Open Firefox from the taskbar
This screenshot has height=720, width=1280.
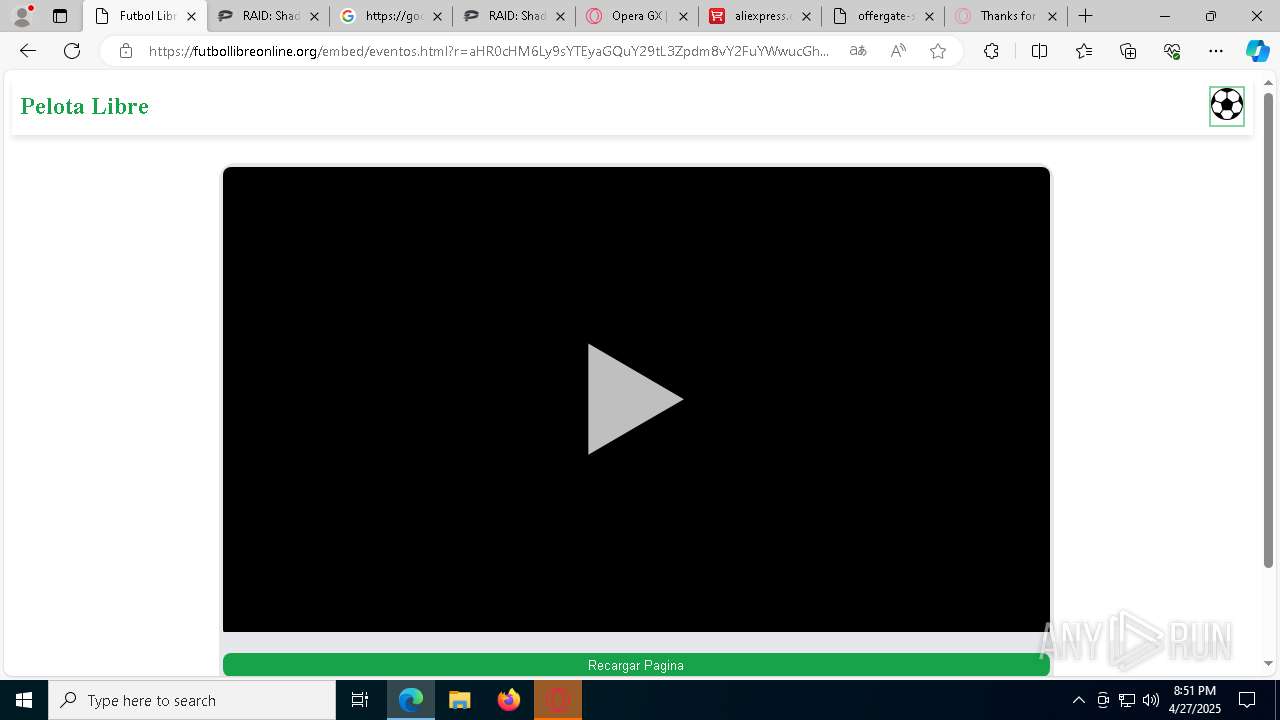(x=509, y=700)
